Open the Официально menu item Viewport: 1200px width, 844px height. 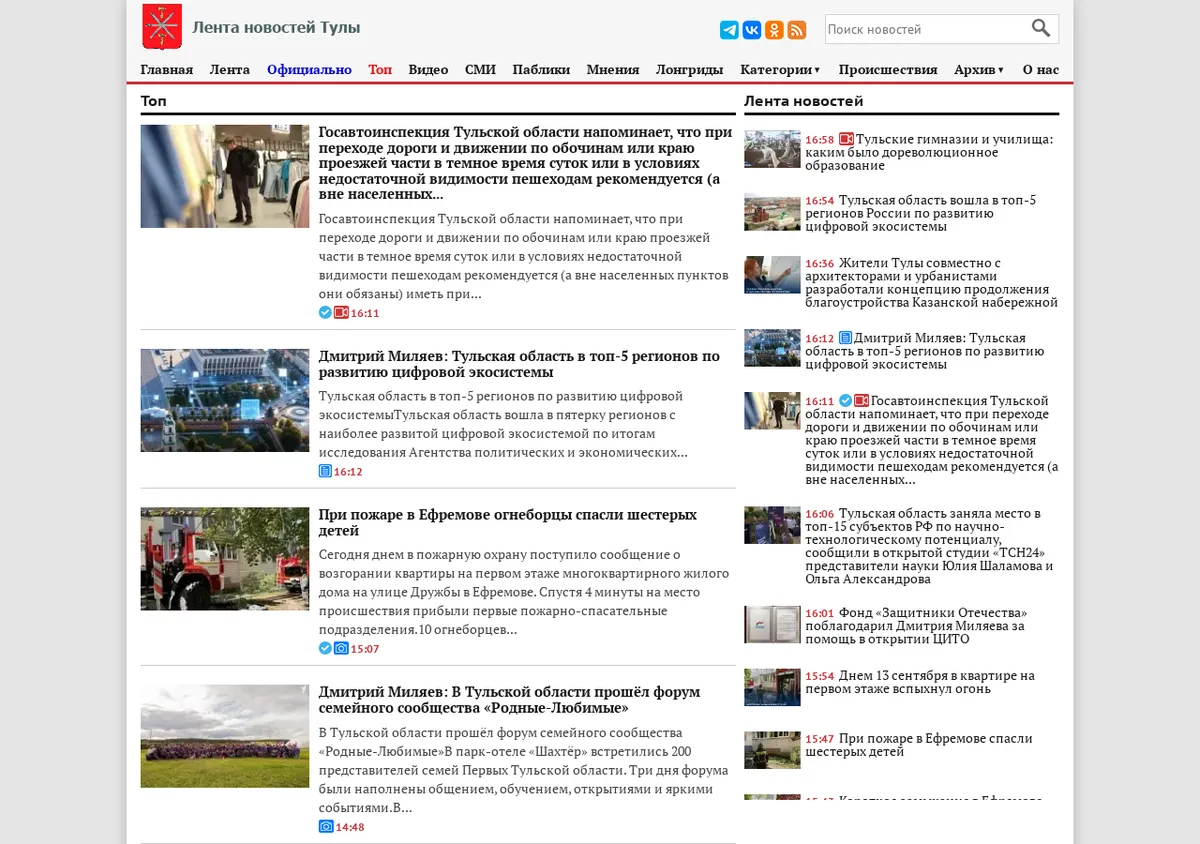tap(309, 69)
